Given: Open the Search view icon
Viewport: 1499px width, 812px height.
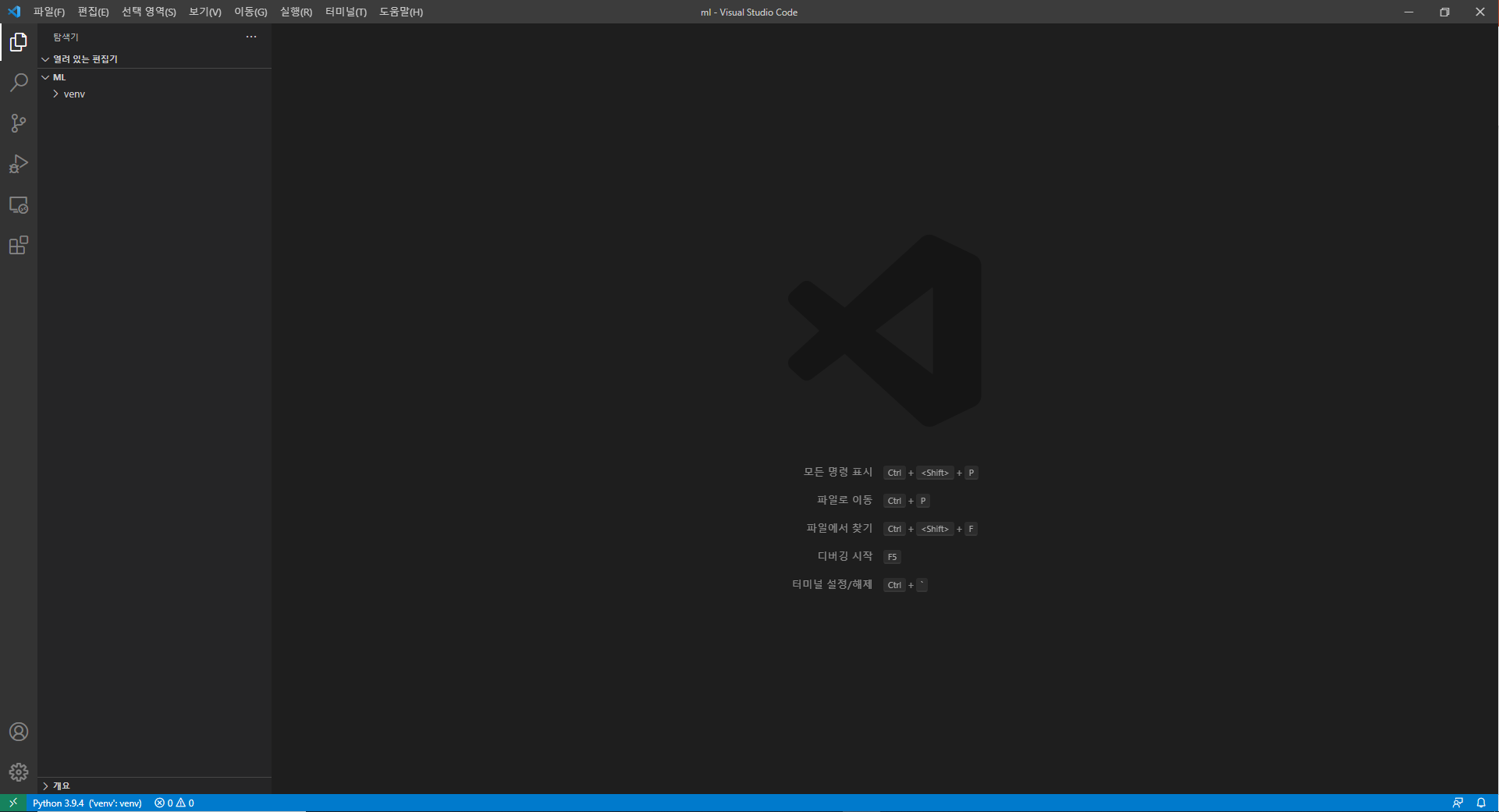Looking at the screenshot, I should tap(19, 83).
